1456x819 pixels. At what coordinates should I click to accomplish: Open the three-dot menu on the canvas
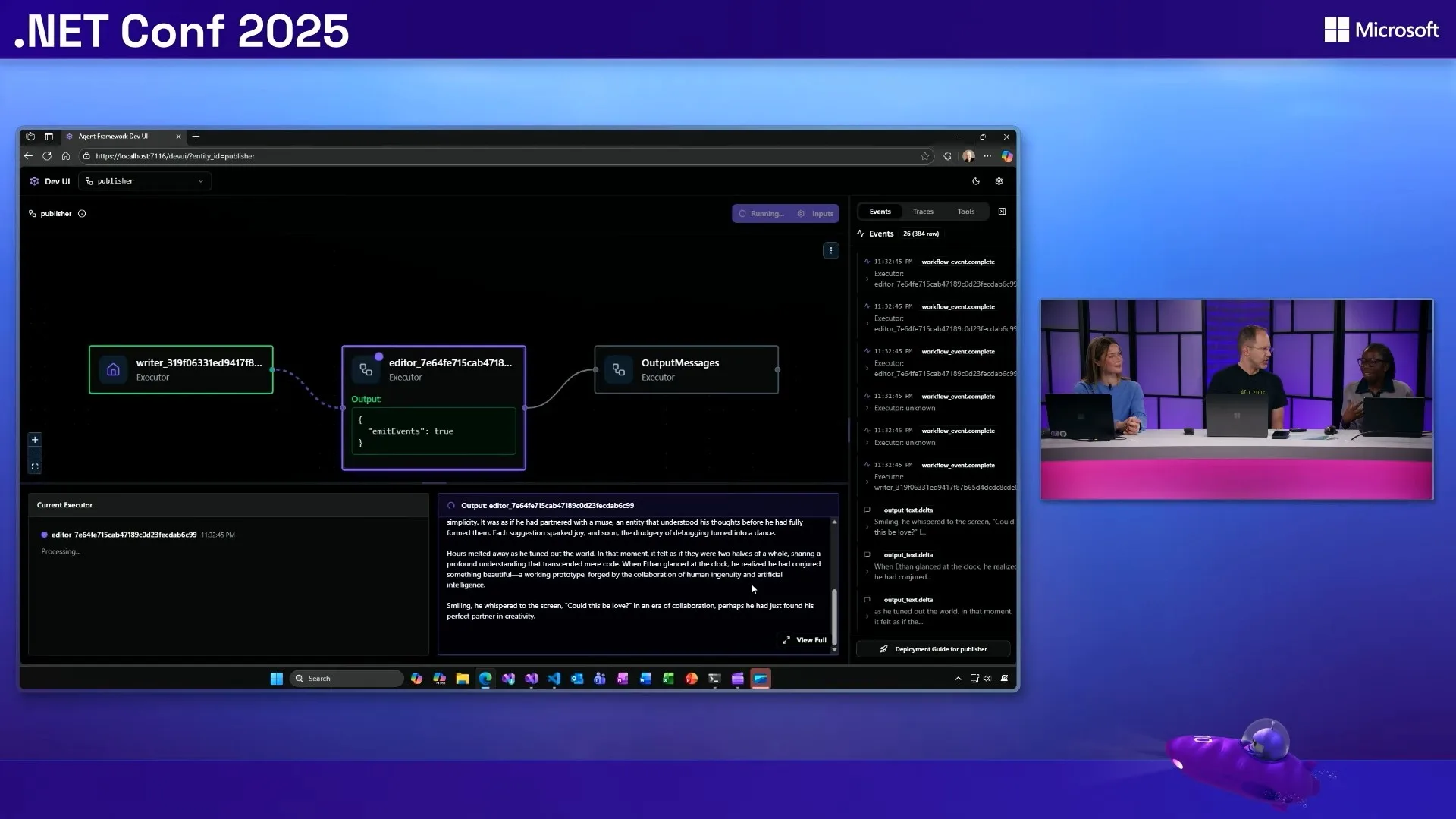coord(832,250)
